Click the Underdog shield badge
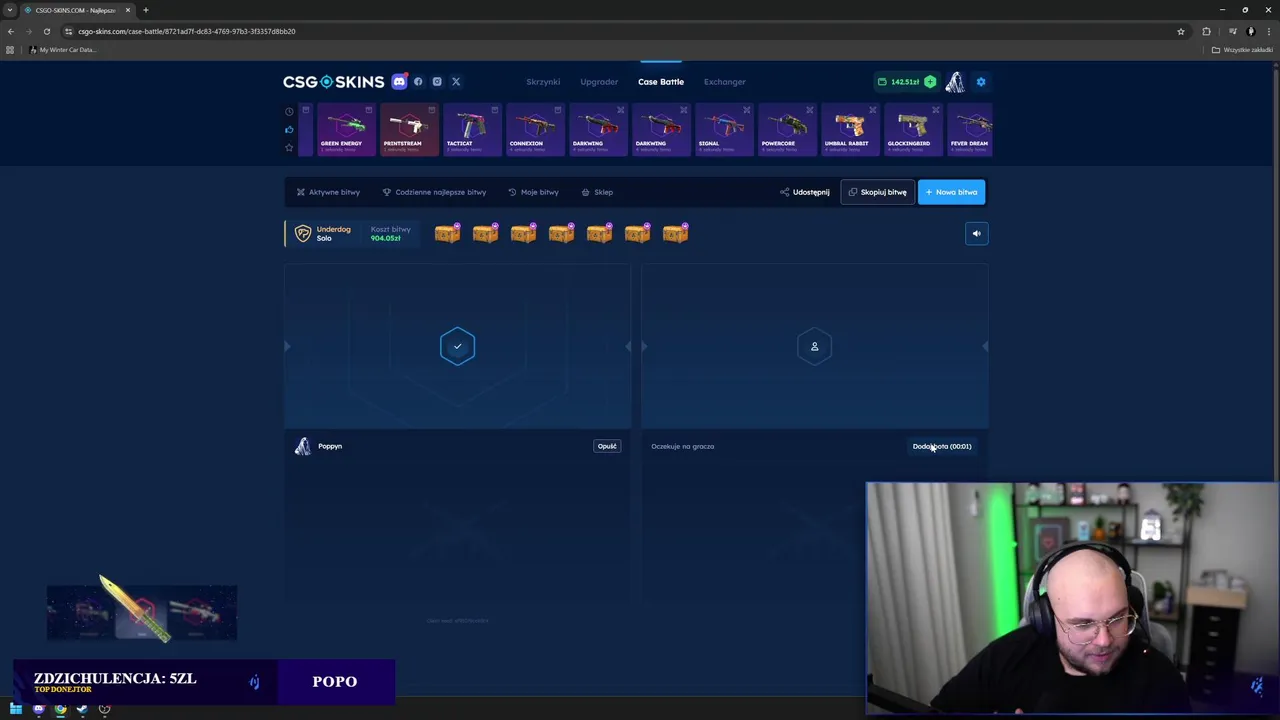This screenshot has width=1280, height=720. tap(303, 234)
